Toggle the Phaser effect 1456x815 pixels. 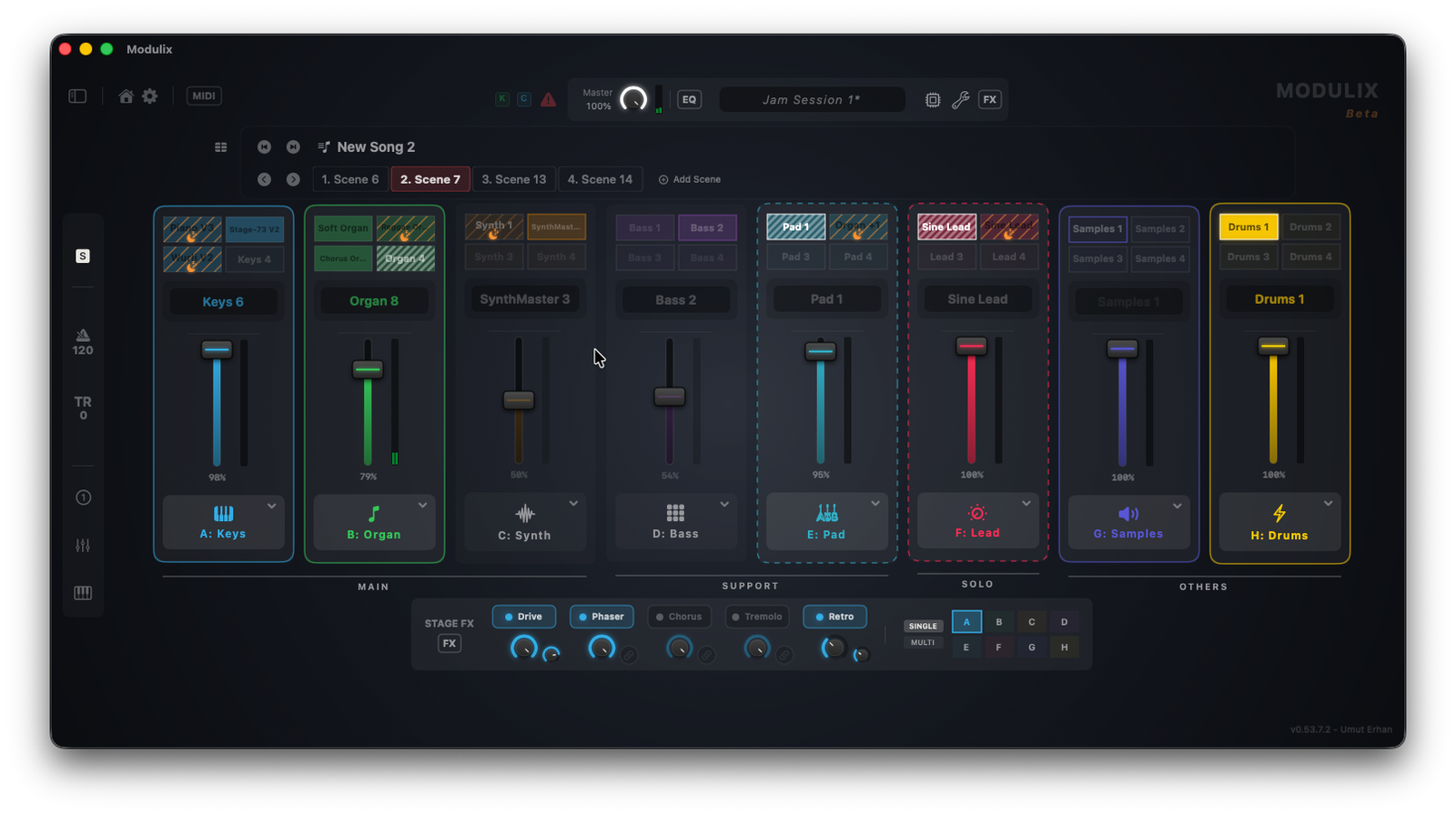602,617
